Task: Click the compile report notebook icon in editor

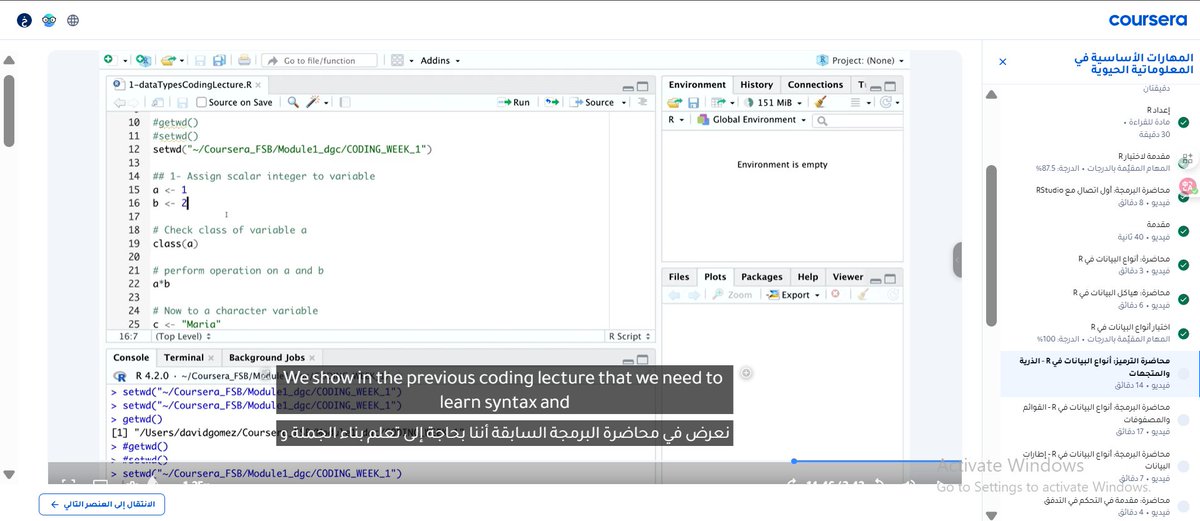Action: [x=345, y=102]
